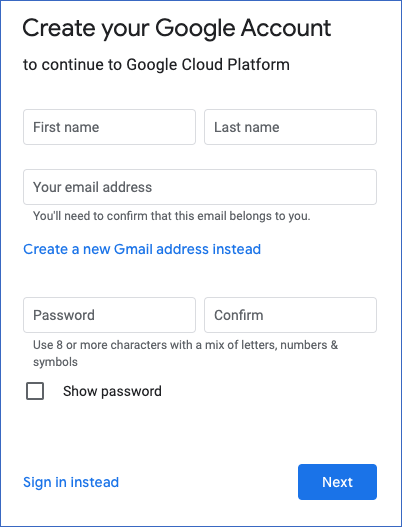Click the word 'symbols' in password hint
This screenshot has width=402, height=527.
pos(55,362)
